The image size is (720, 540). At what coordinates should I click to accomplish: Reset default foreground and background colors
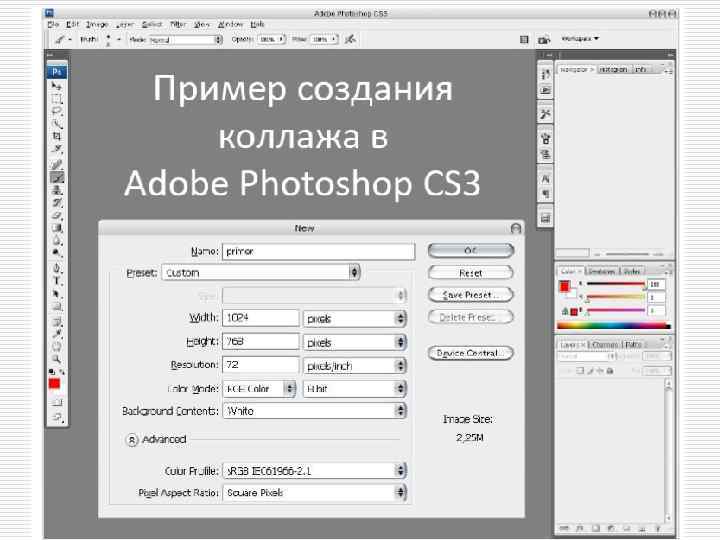point(51,371)
